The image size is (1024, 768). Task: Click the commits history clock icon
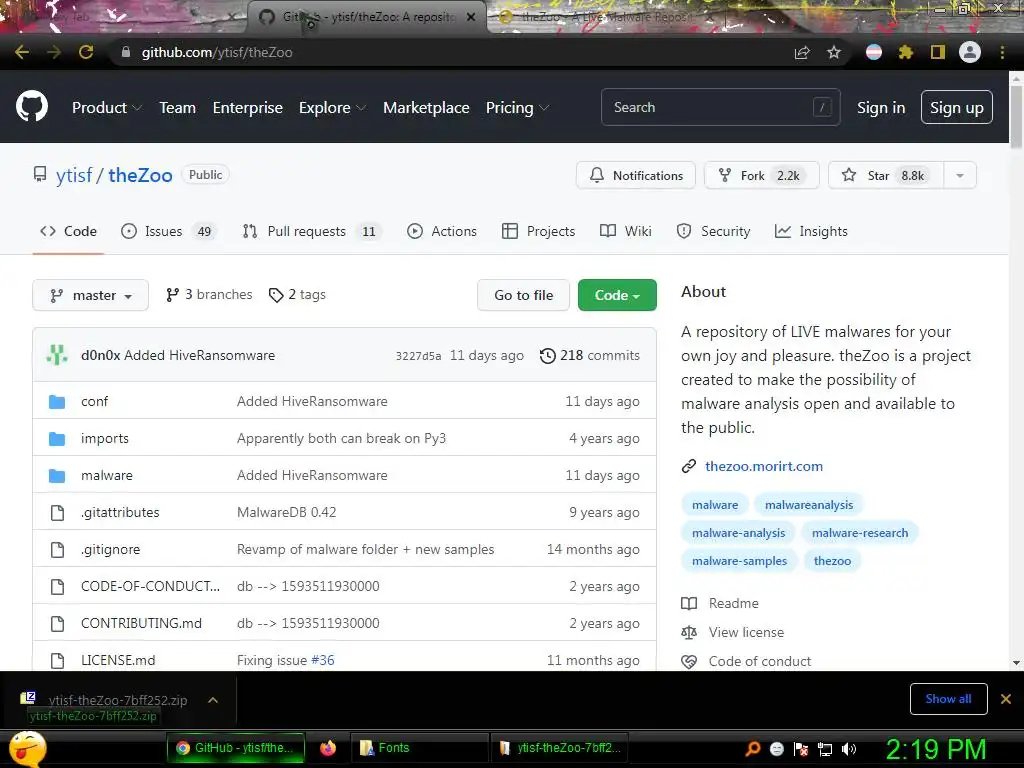(547, 355)
